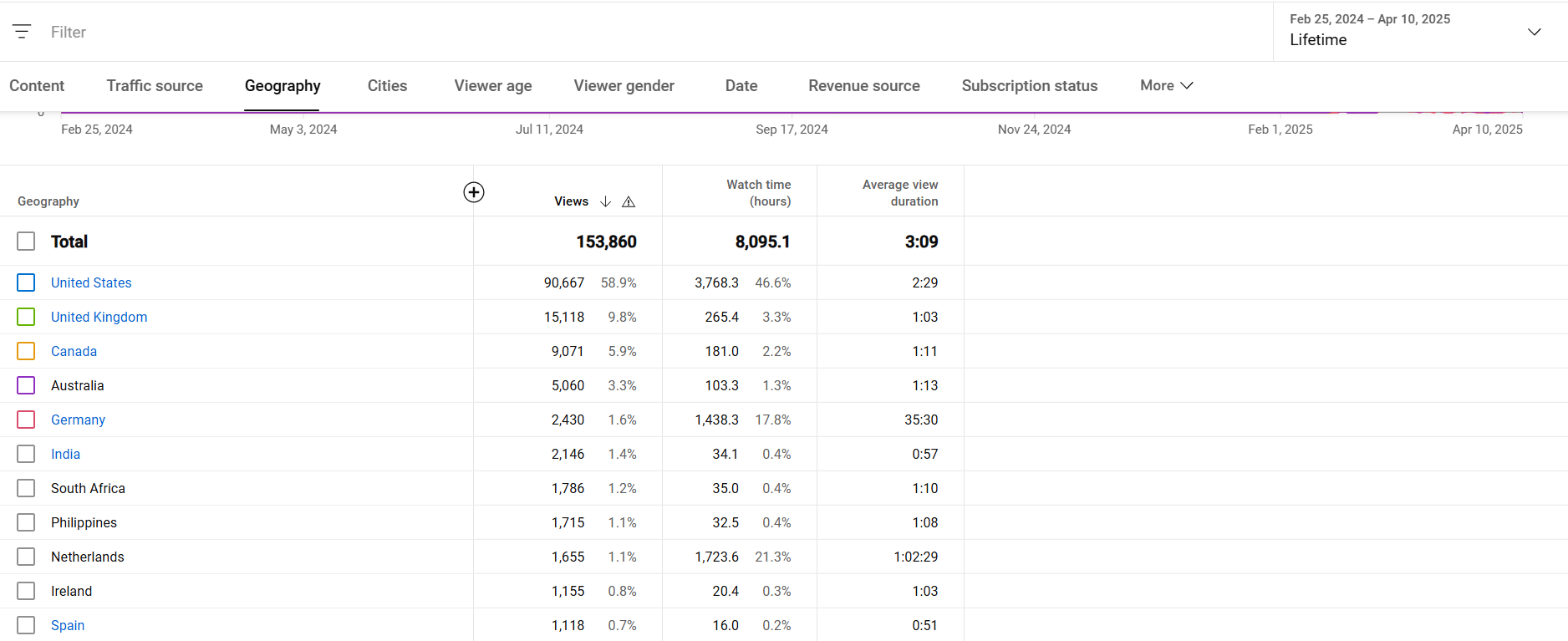This screenshot has height=641, width=1568.
Task: Go to the Revenue source tab
Action: 863,85
